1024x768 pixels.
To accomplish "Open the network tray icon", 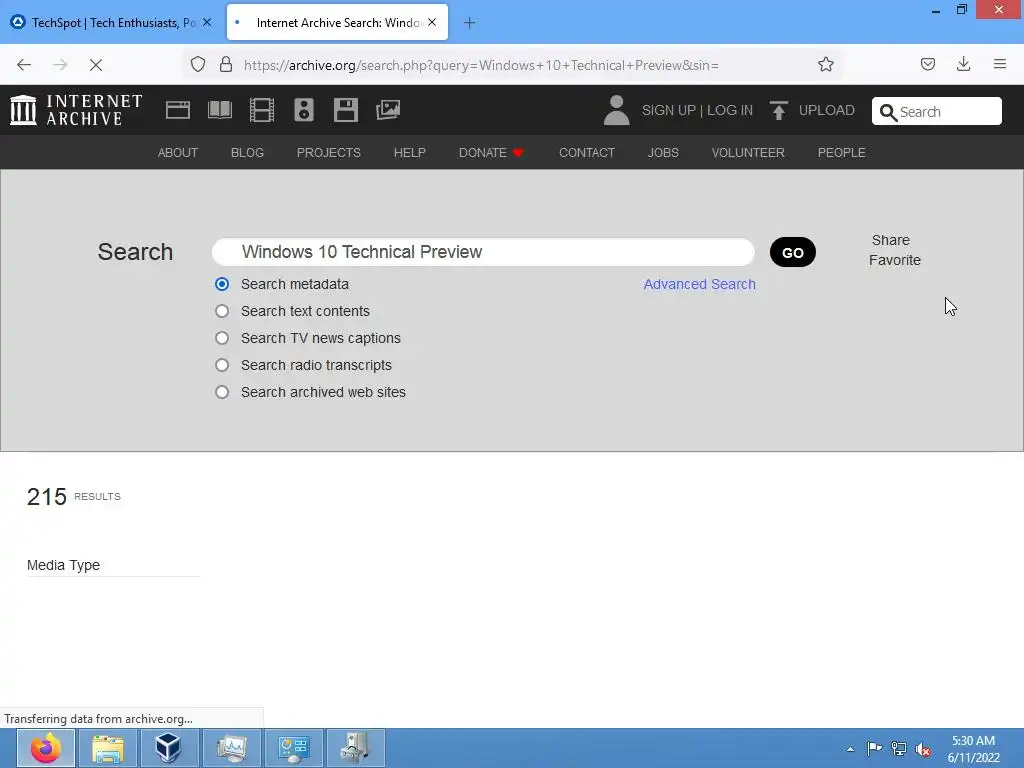I will [x=899, y=749].
